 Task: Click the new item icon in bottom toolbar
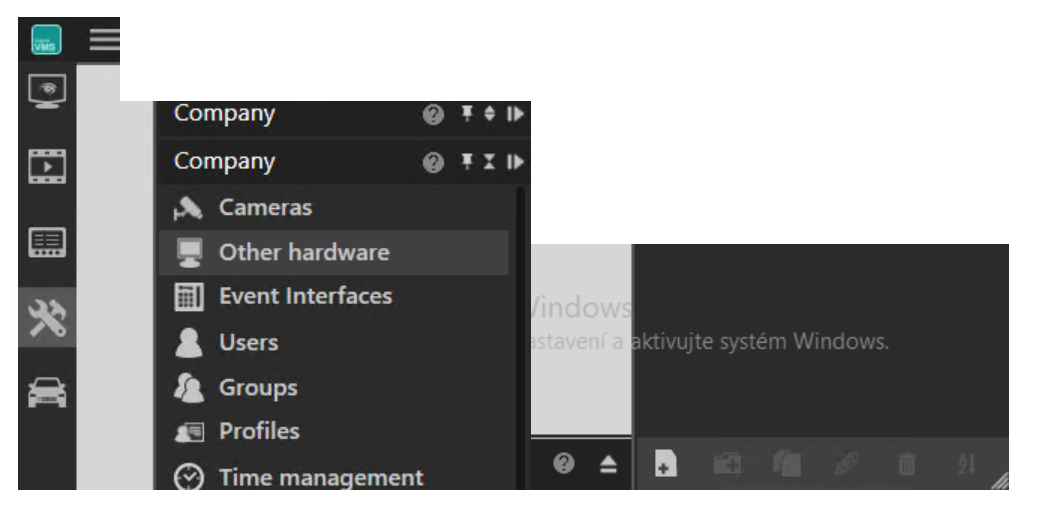(662, 465)
